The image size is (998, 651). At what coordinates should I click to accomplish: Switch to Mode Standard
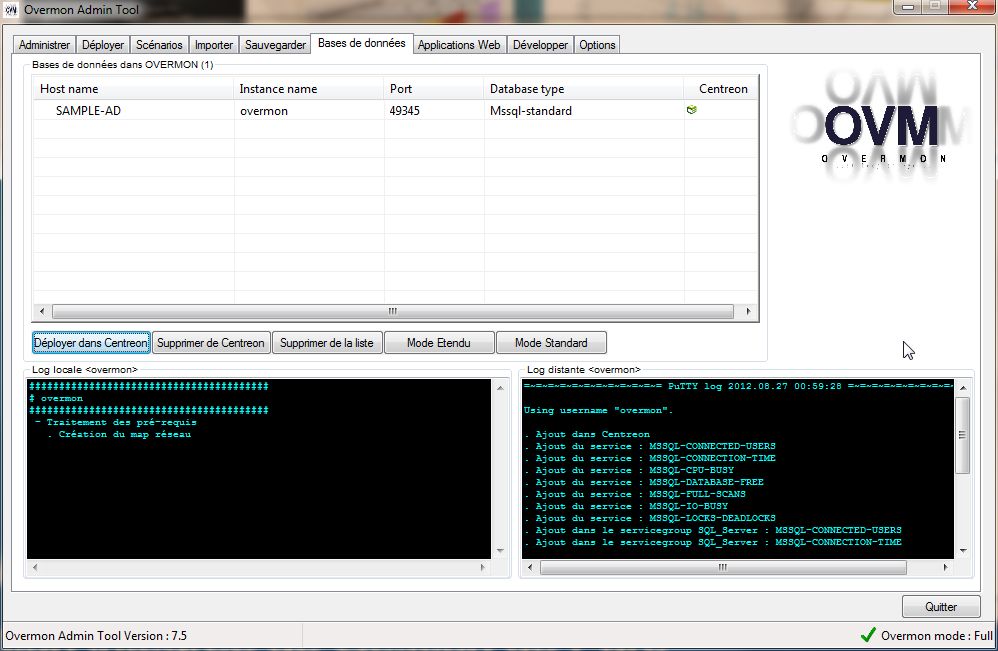[551, 343]
